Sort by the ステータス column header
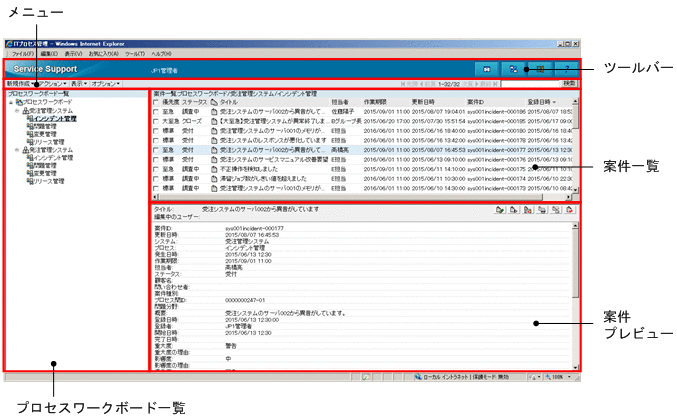Screen dimensions: 677x420 click(194, 102)
